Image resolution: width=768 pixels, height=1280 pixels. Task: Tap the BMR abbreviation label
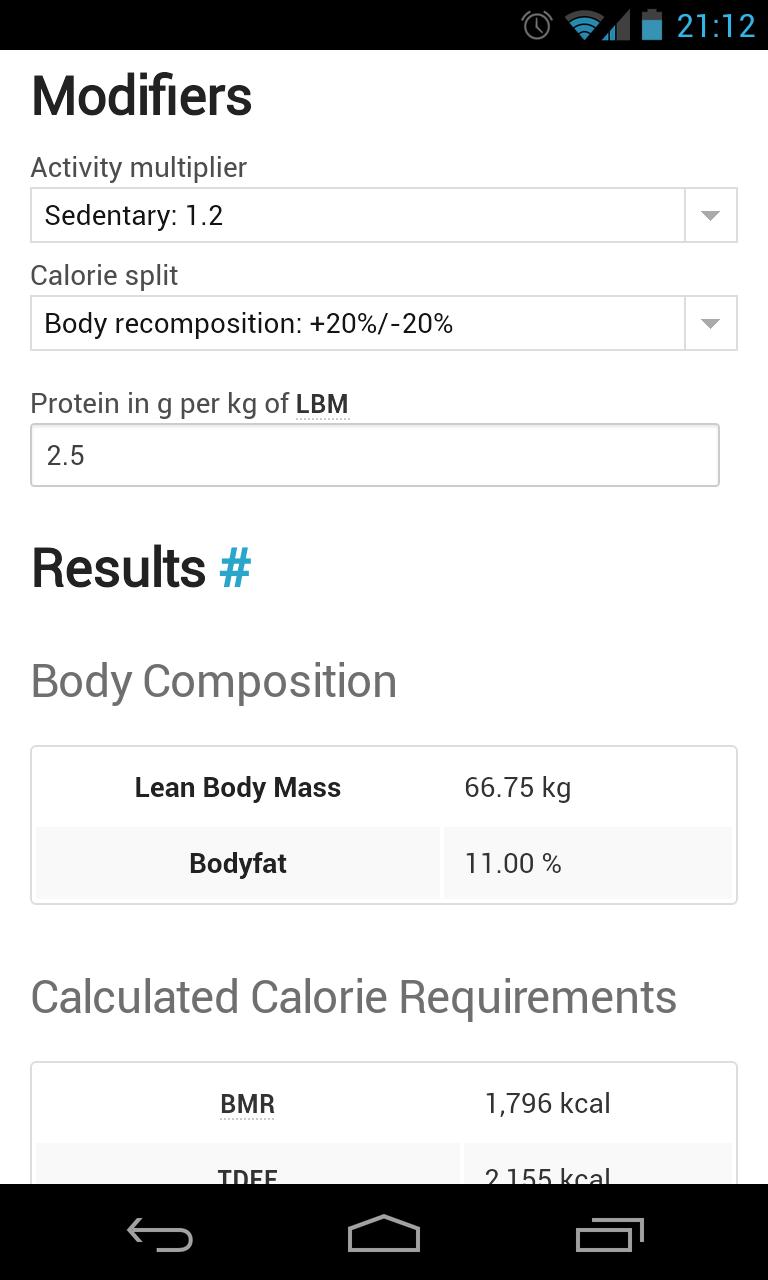(x=247, y=1104)
